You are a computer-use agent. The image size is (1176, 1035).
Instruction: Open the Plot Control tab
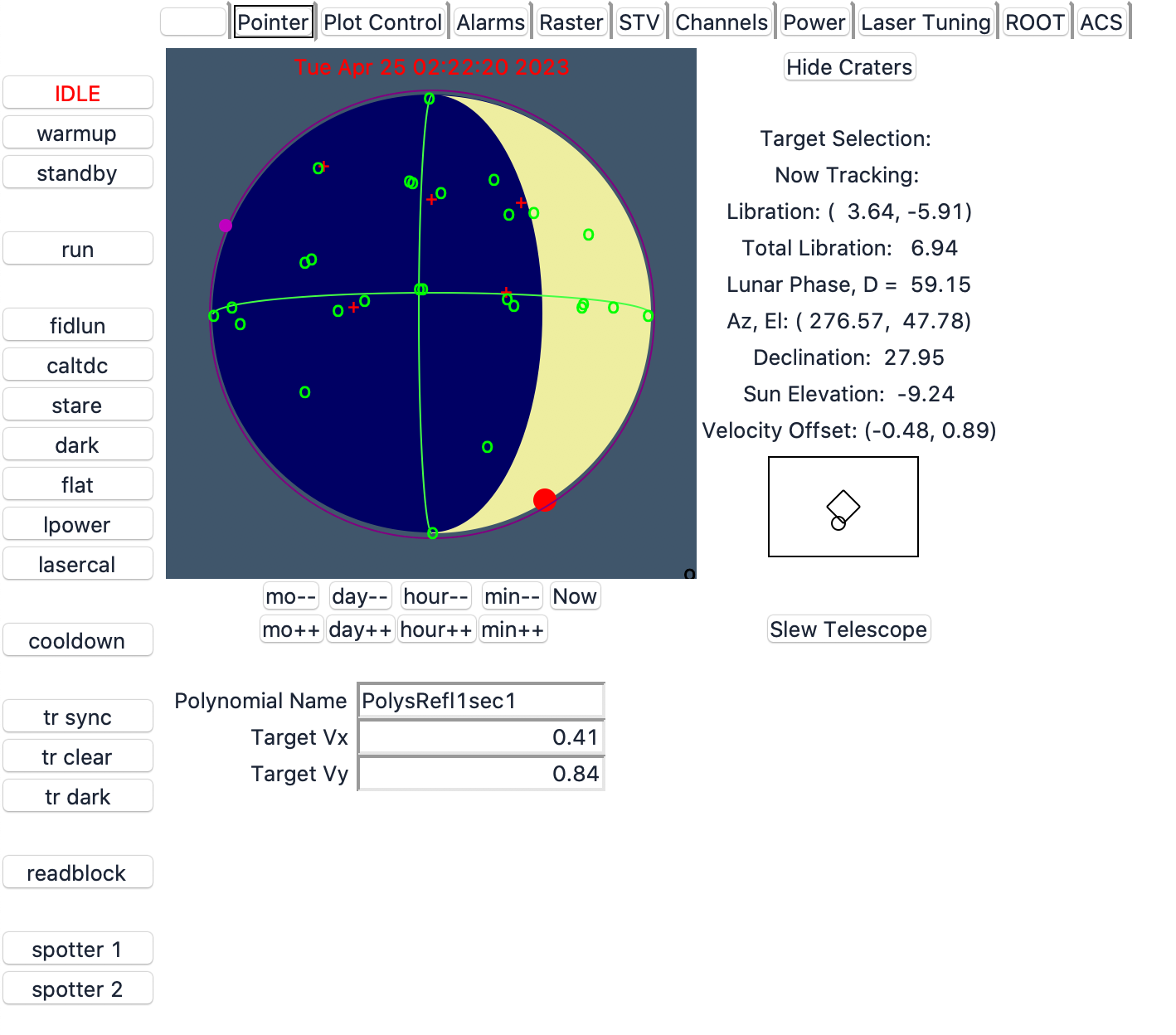pos(382,22)
